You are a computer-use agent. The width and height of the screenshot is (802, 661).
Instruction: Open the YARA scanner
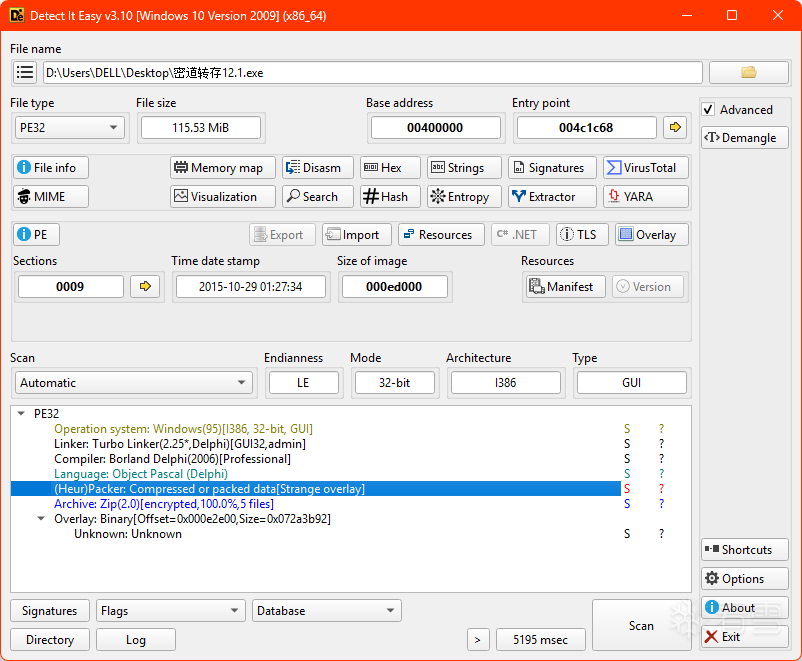[x=646, y=196]
